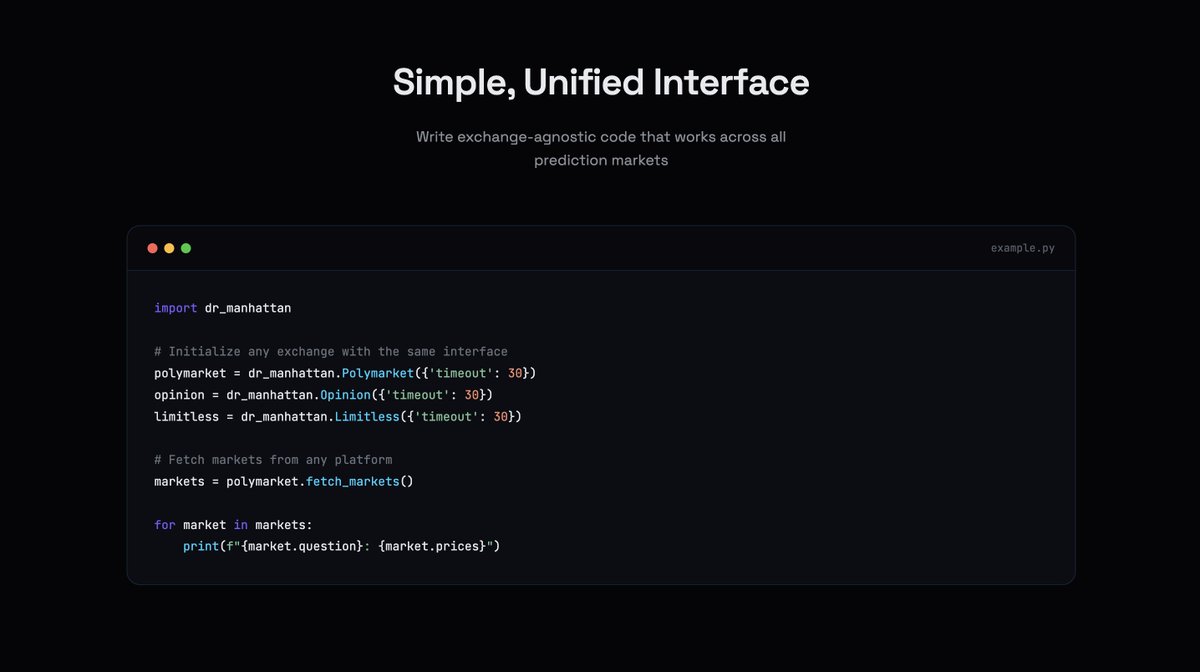This screenshot has width=1200, height=672.
Task: Click the green dot in code window header
Action: point(186,248)
